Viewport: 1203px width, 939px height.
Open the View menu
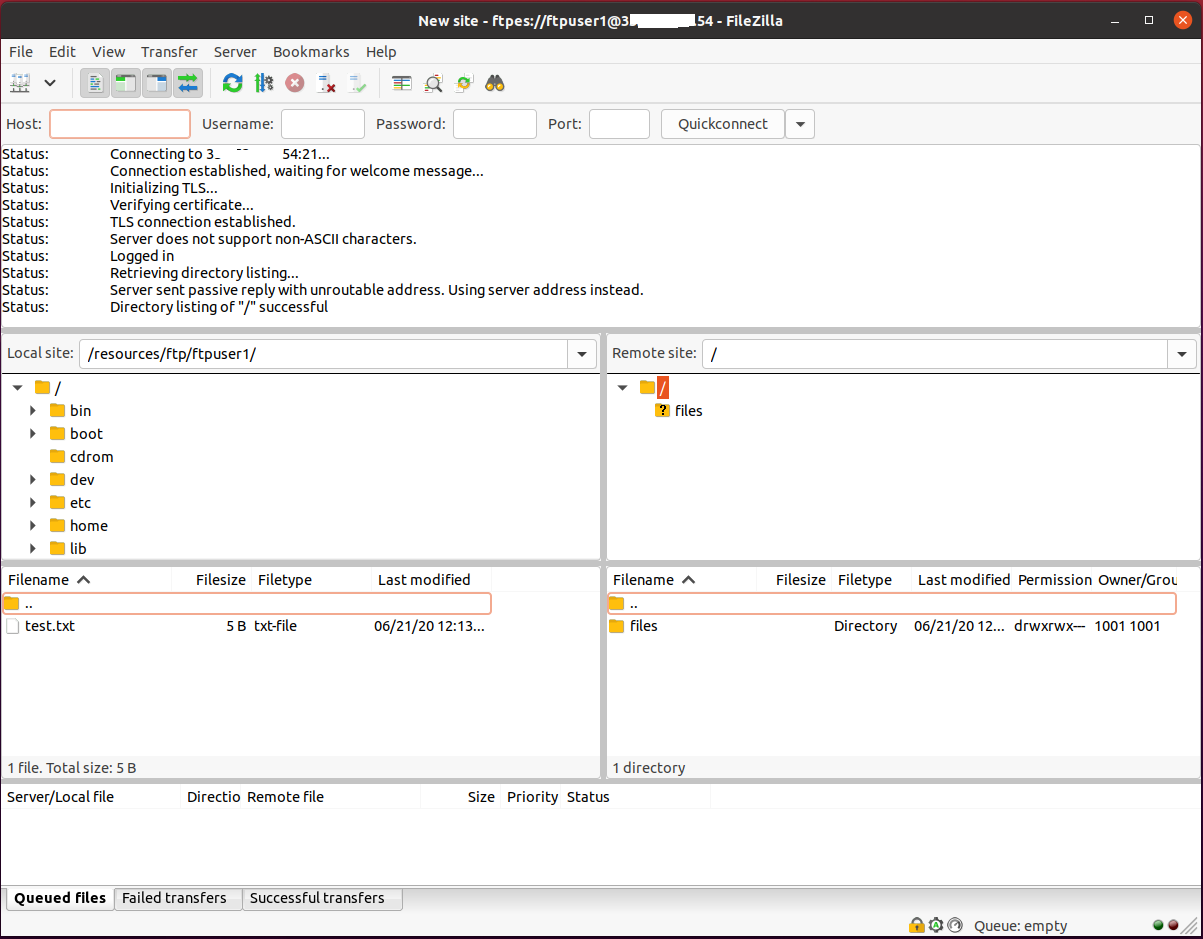pos(109,52)
